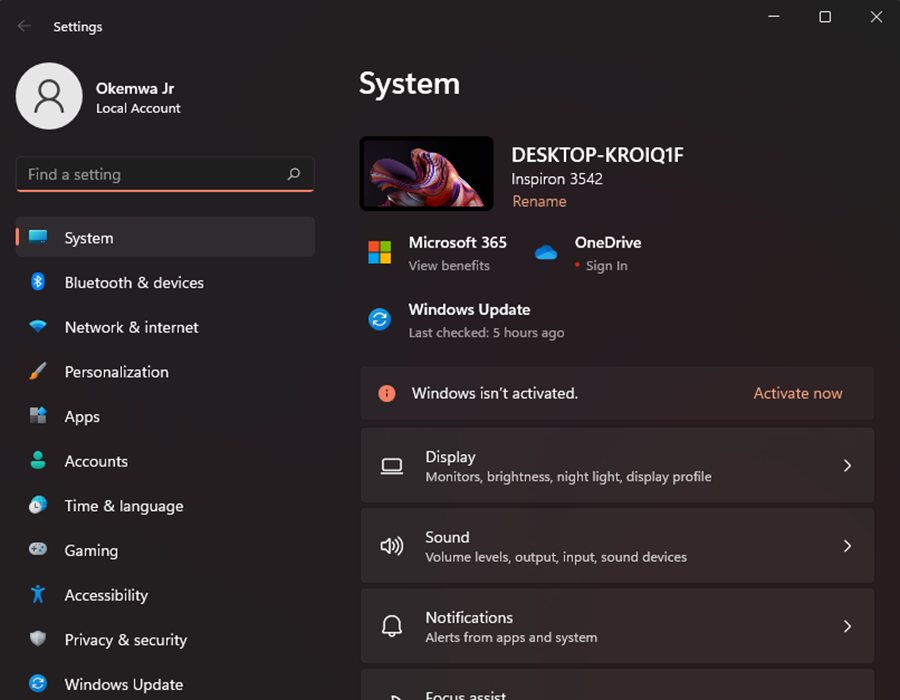Select the Personalization brush icon
900x700 pixels.
click(38, 371)
